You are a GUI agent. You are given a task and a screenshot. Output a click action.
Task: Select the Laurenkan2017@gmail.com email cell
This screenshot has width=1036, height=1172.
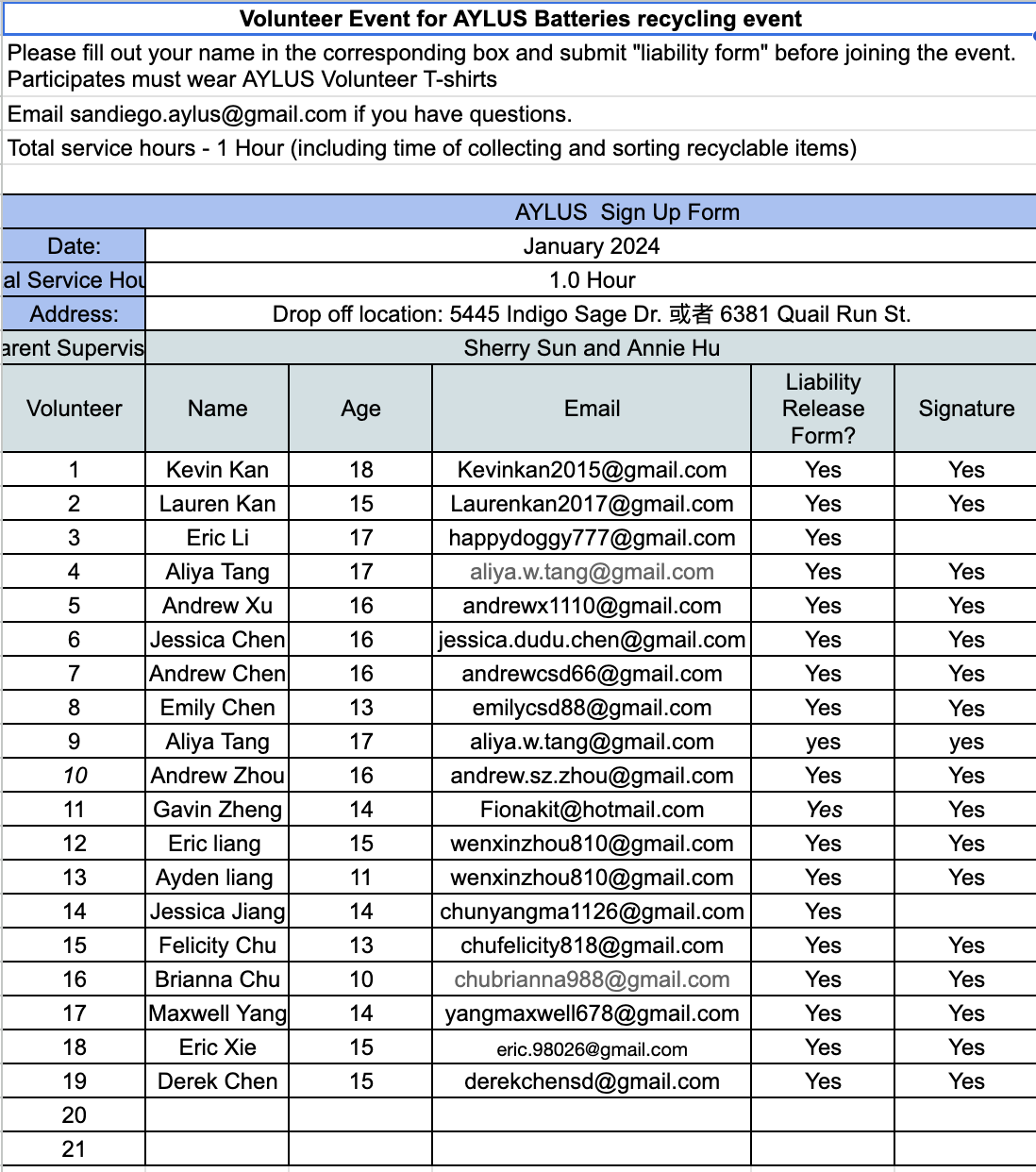coord(592,504)
